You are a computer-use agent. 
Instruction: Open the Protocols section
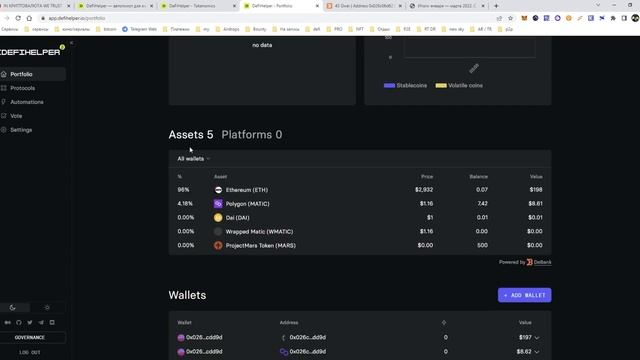22,88
